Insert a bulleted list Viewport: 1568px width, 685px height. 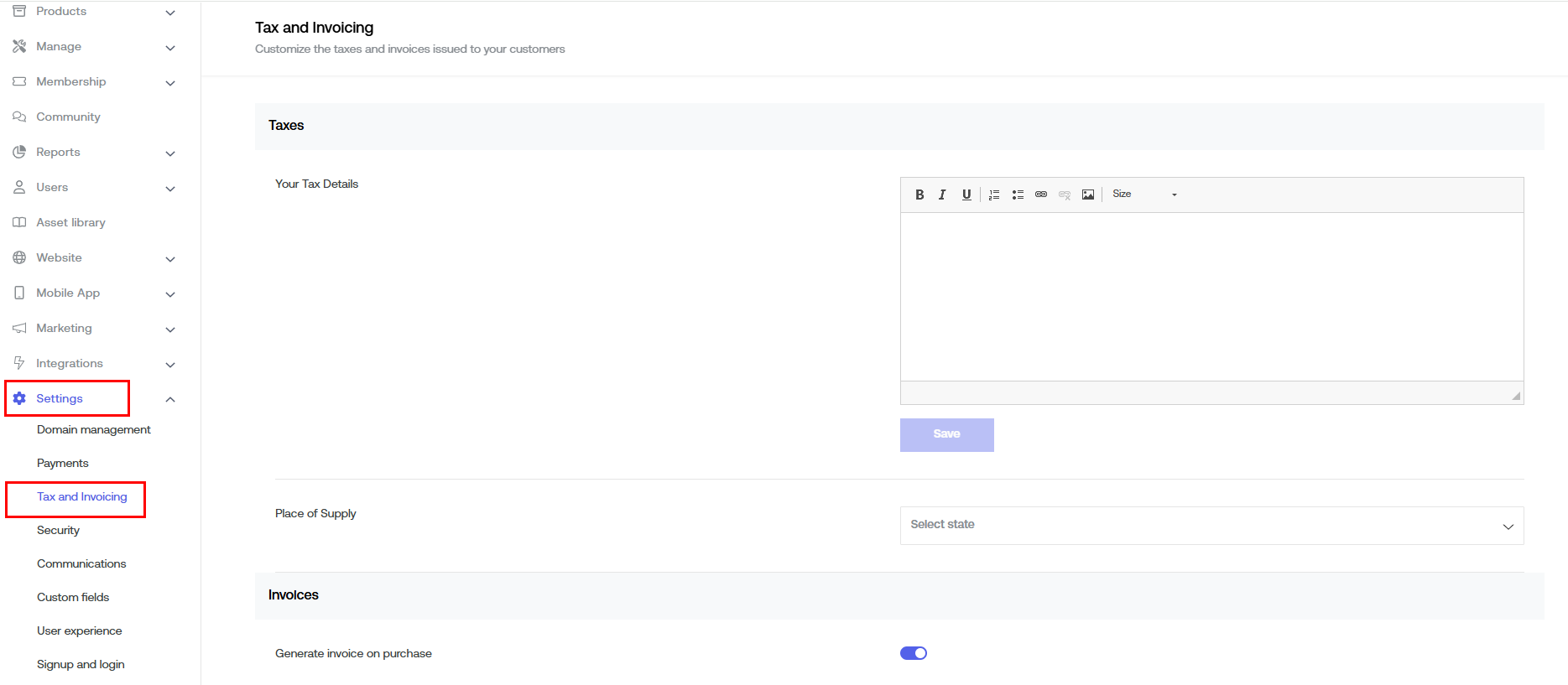pyautogui.click(x=1018, y=195)
